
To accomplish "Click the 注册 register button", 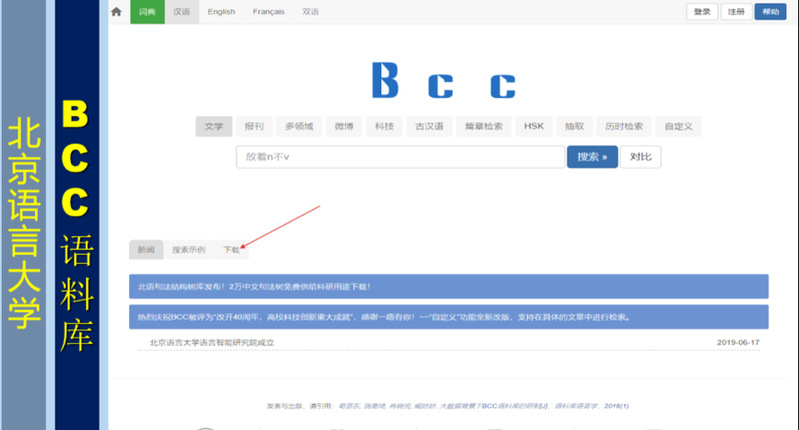I will [735, 12].
